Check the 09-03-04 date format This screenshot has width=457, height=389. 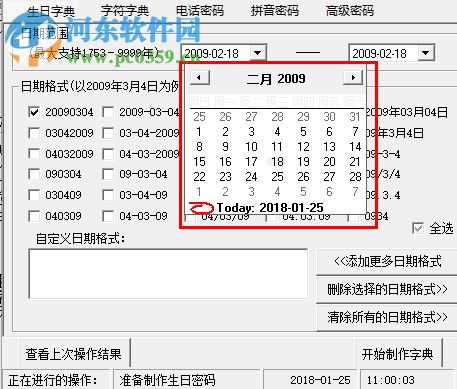pyautogui.click(x=108, y=174)
